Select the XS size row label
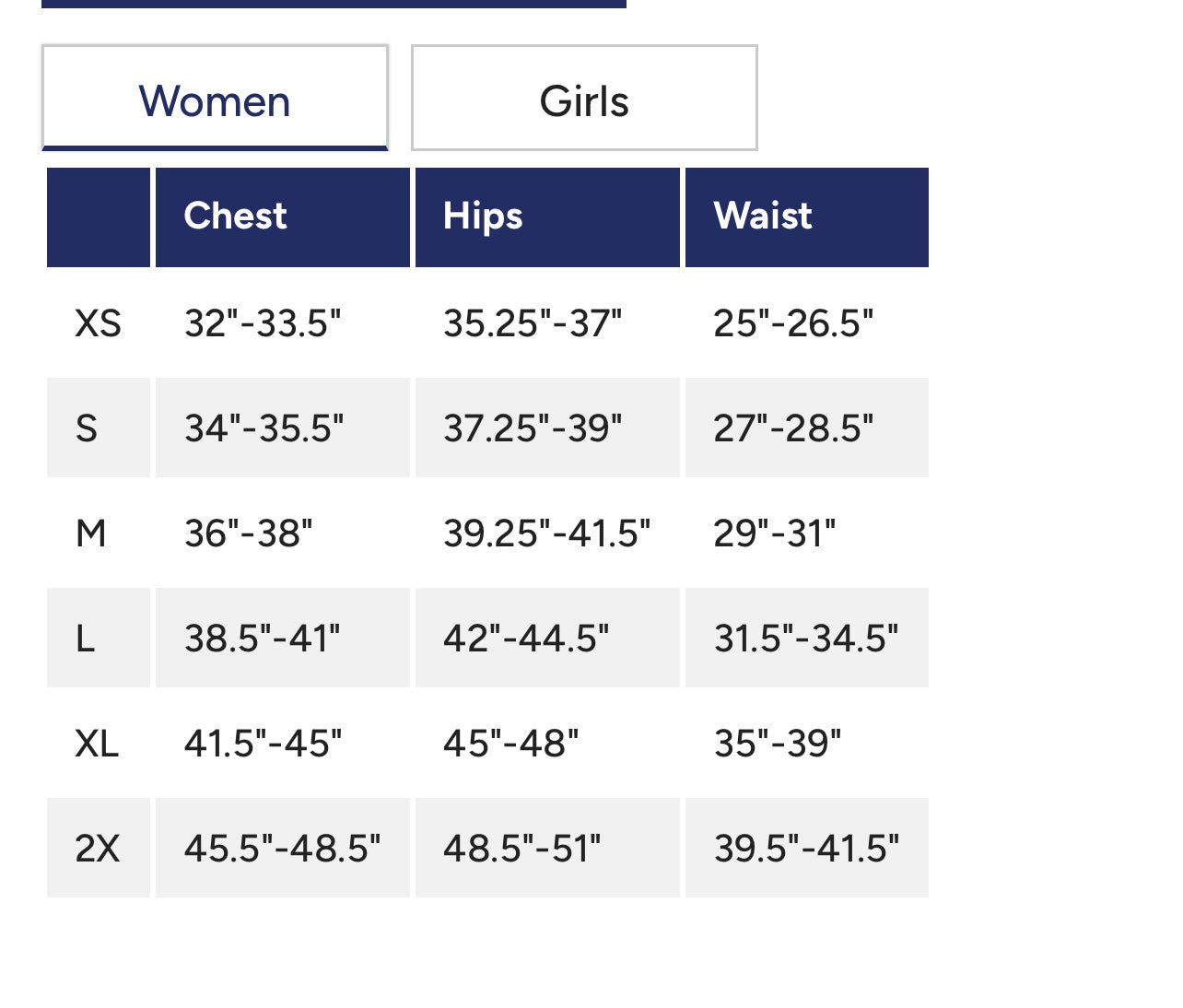The width and height of the screenshot is (1183, 1008). (98, 323)
